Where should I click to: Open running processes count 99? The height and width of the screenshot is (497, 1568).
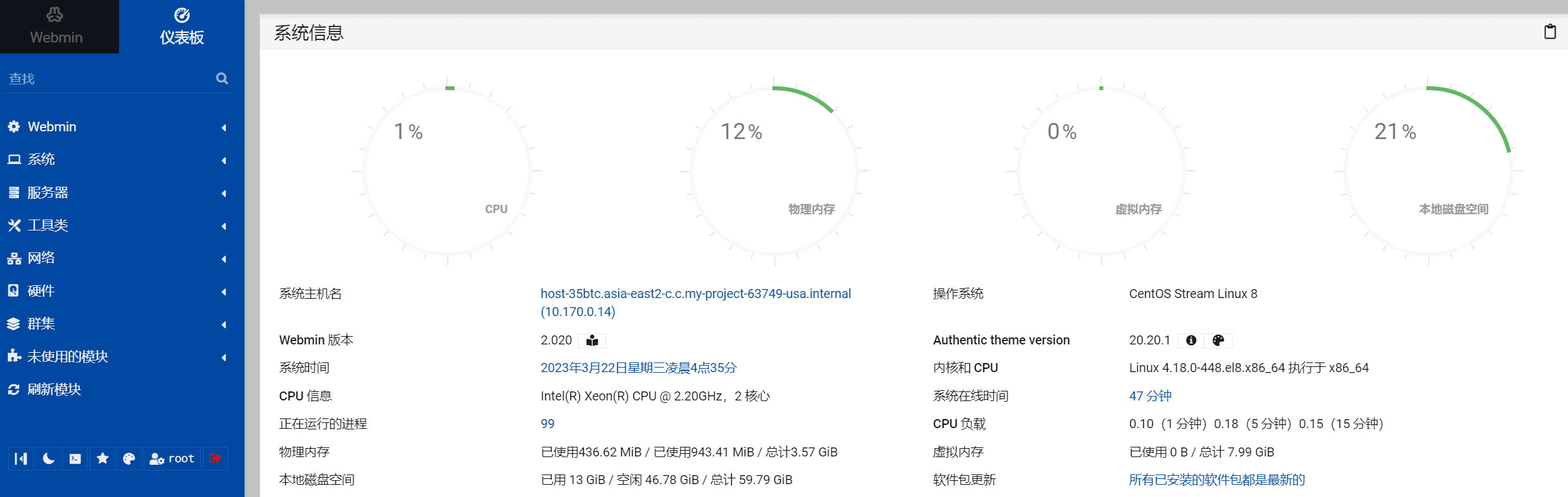(548, 424)
